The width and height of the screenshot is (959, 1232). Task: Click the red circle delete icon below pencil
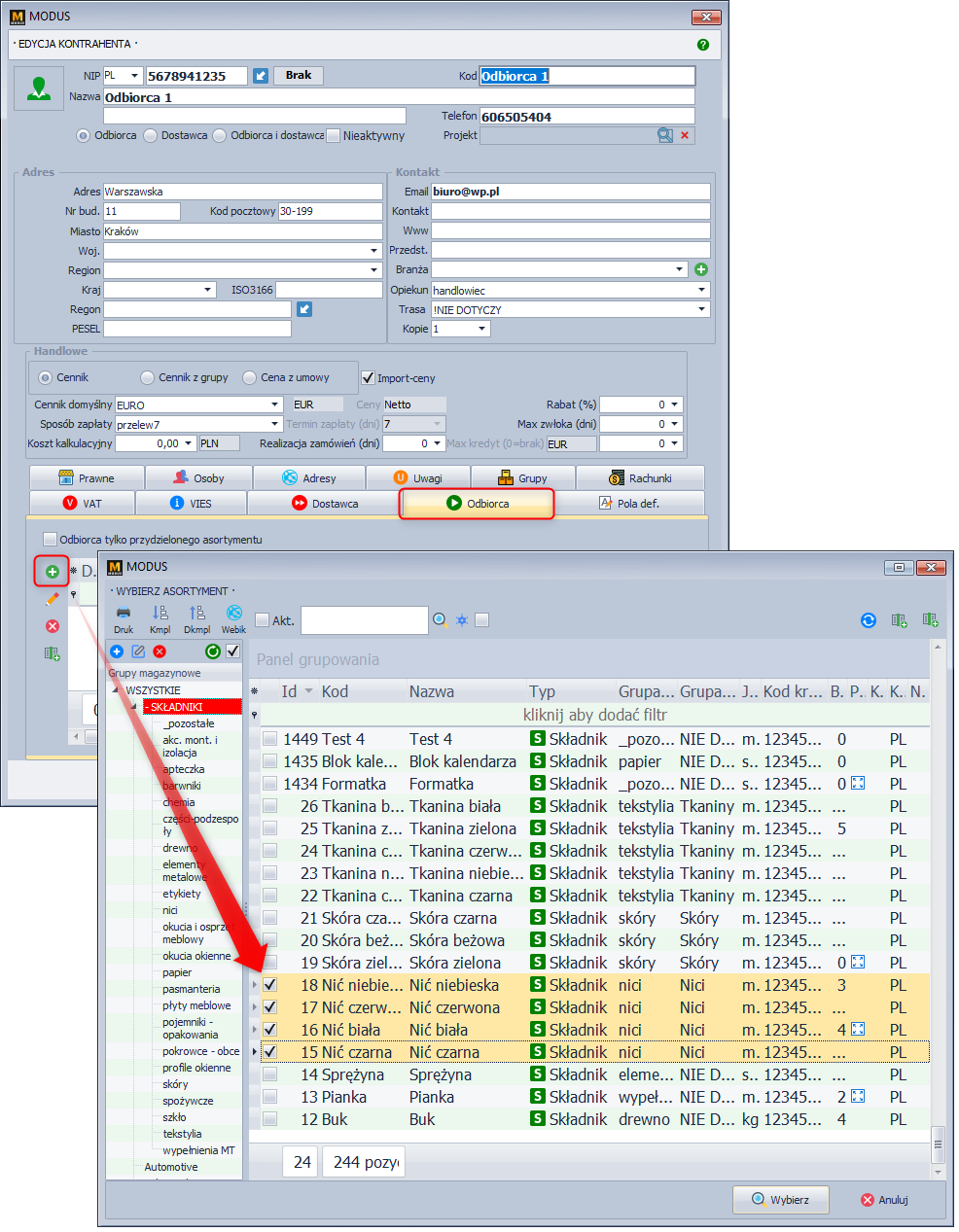53,626
